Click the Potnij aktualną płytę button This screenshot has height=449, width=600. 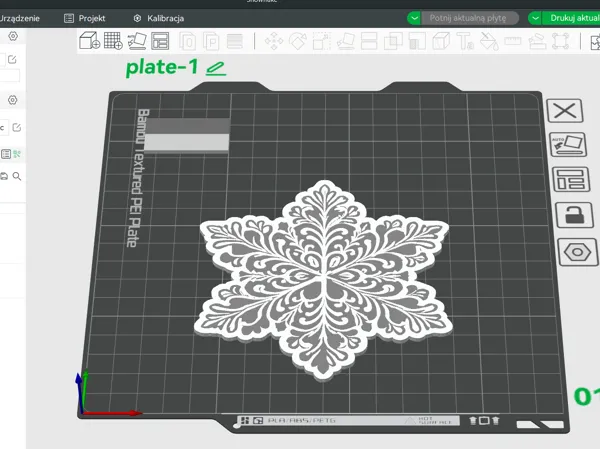tap(470, 18)
